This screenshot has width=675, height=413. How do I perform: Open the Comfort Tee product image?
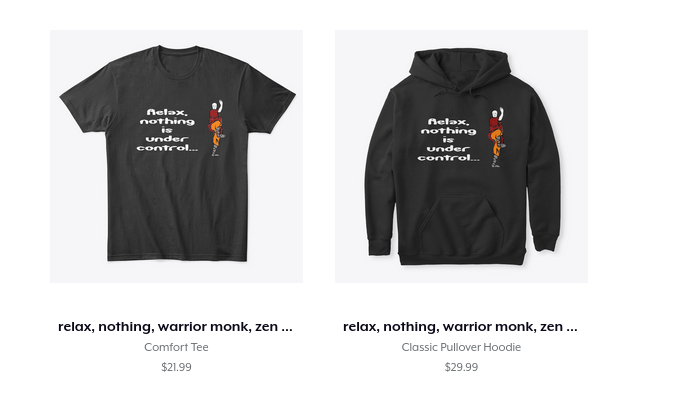176,156
